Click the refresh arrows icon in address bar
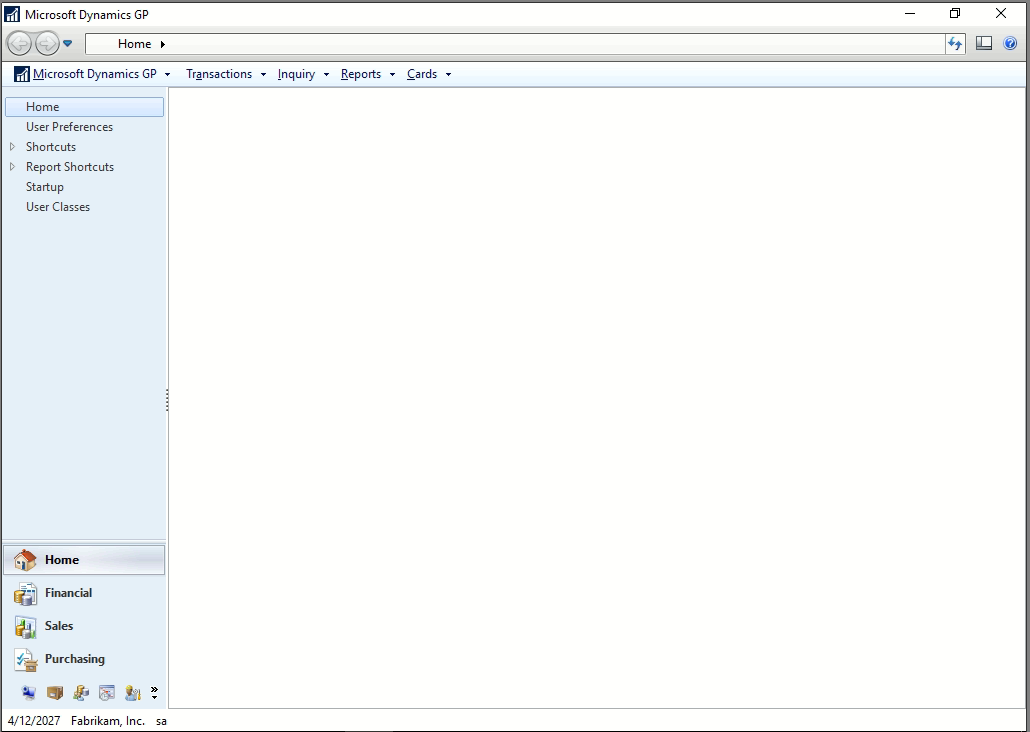 coord(955,44)
